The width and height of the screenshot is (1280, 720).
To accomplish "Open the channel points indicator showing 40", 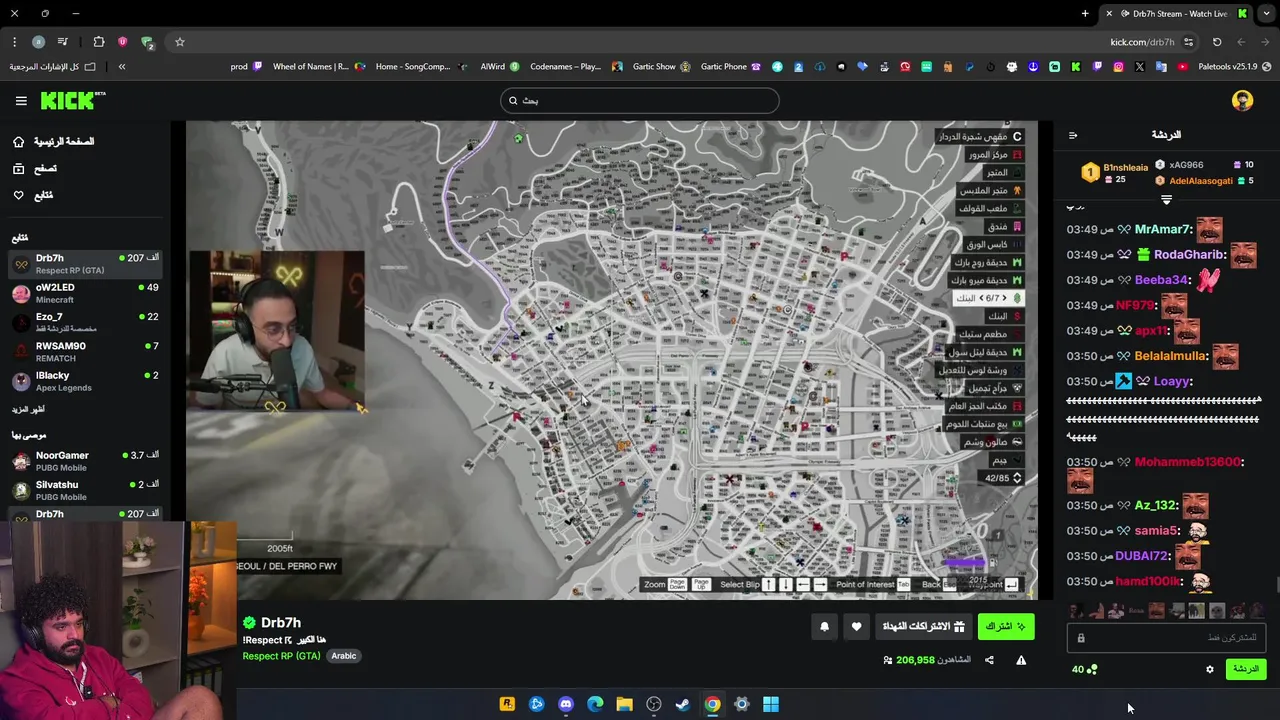I will point(1084,669).
